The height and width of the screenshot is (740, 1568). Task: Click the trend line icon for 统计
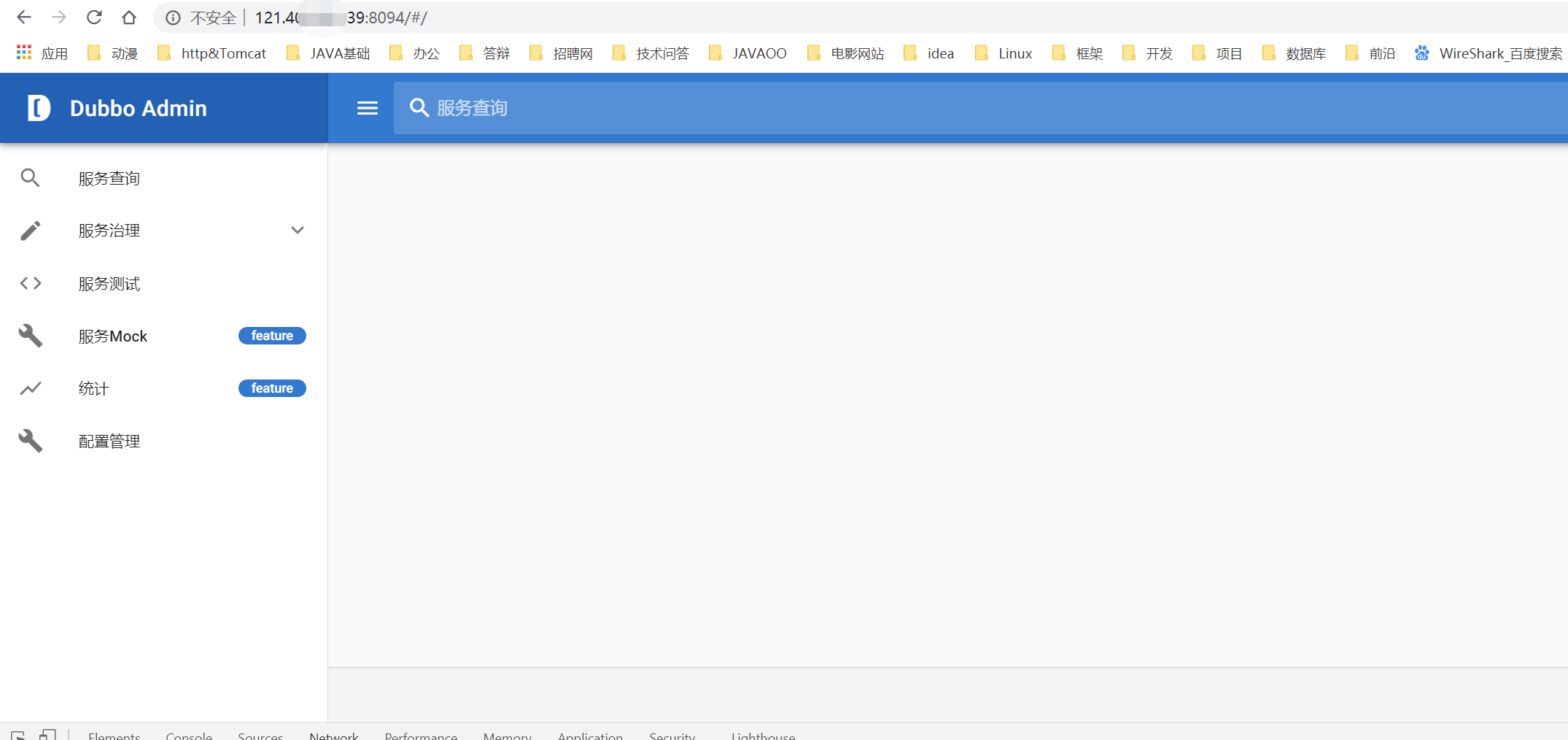(x=30, y=388)
